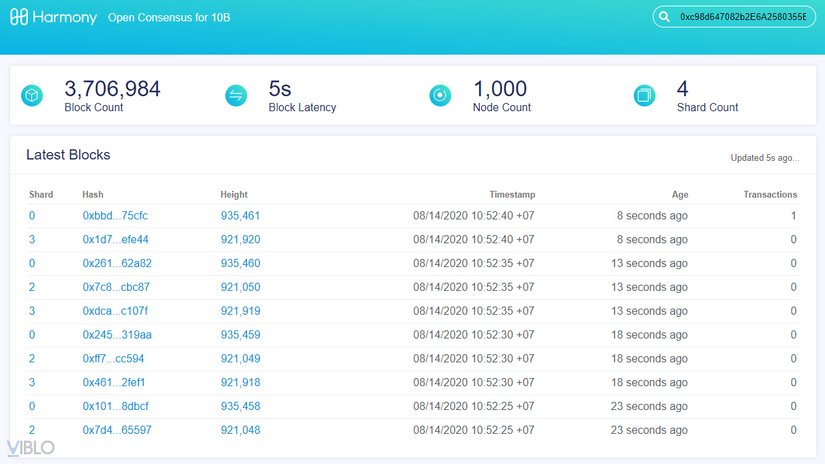Click the Shard column header
Screen dimensions: 825x464
(41, 195)
